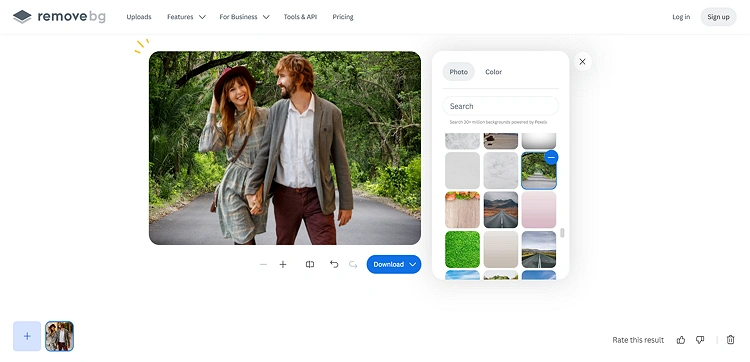Undo the last edit
Screen dimensions: 750x362
[x=334, y=264]
